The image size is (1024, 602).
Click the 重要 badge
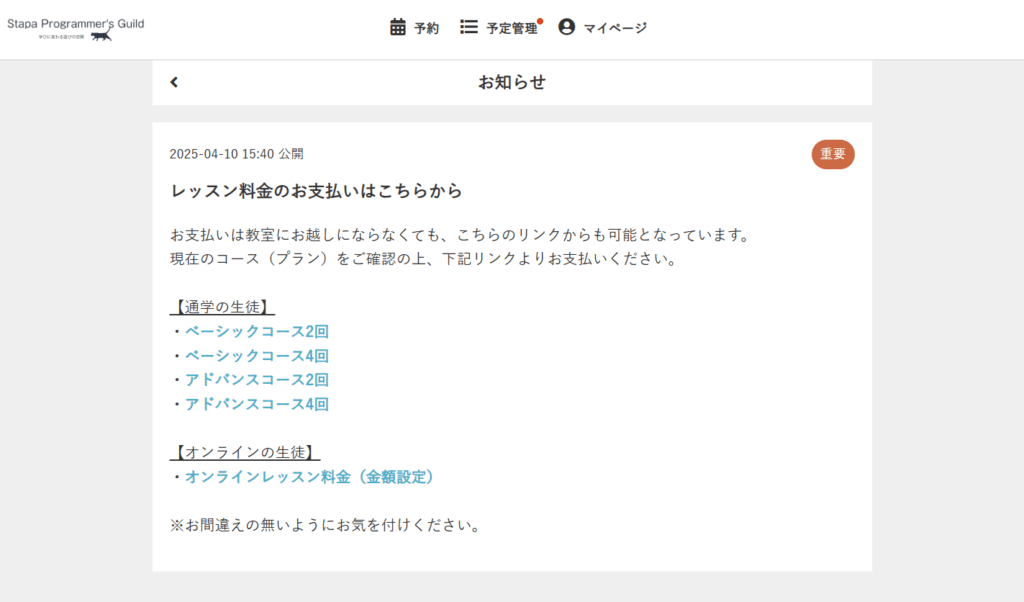click(833, 154)
